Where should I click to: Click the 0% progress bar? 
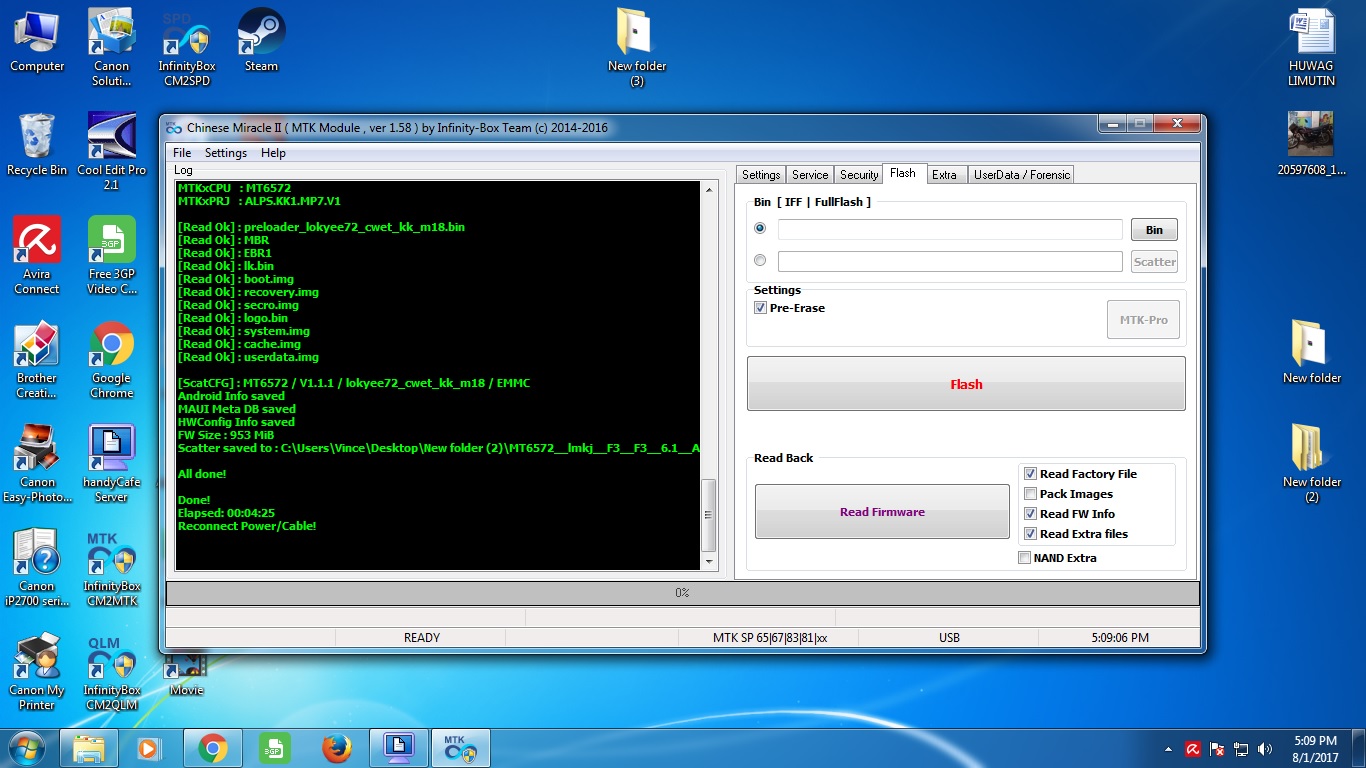682,593
